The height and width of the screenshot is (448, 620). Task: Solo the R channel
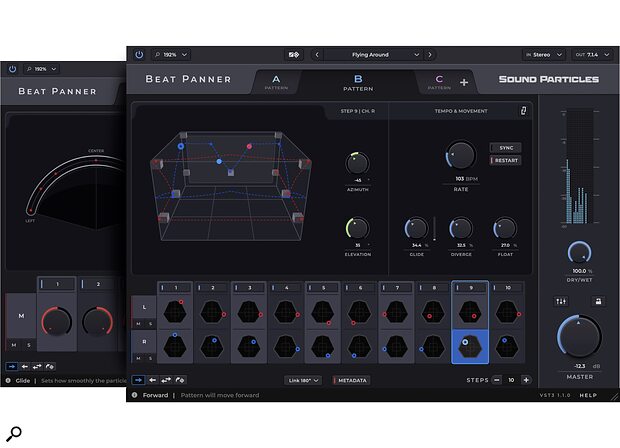tap(150, 358)
